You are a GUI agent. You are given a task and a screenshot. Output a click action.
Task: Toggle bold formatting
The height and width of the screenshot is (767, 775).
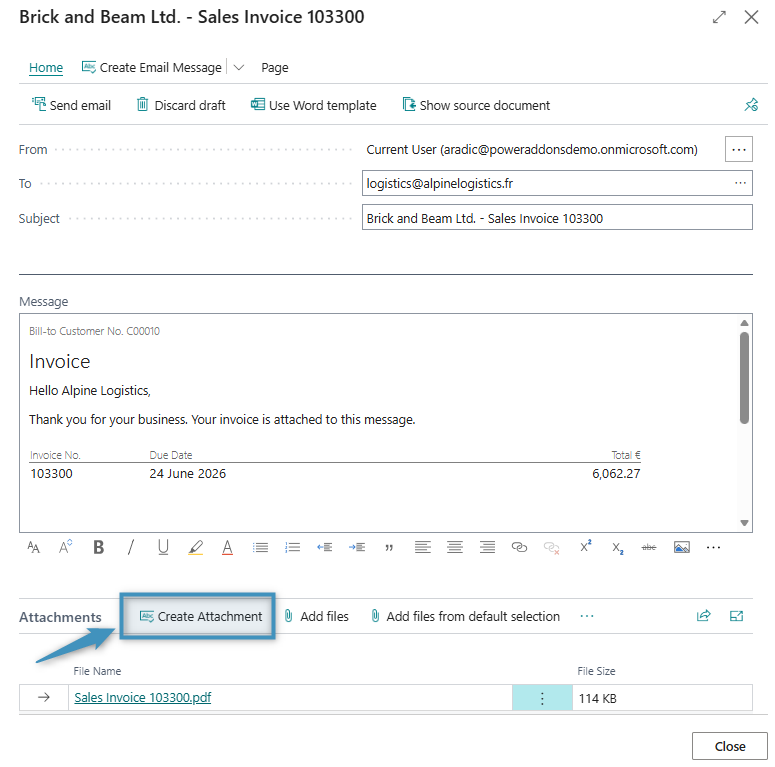pos(98,547)
